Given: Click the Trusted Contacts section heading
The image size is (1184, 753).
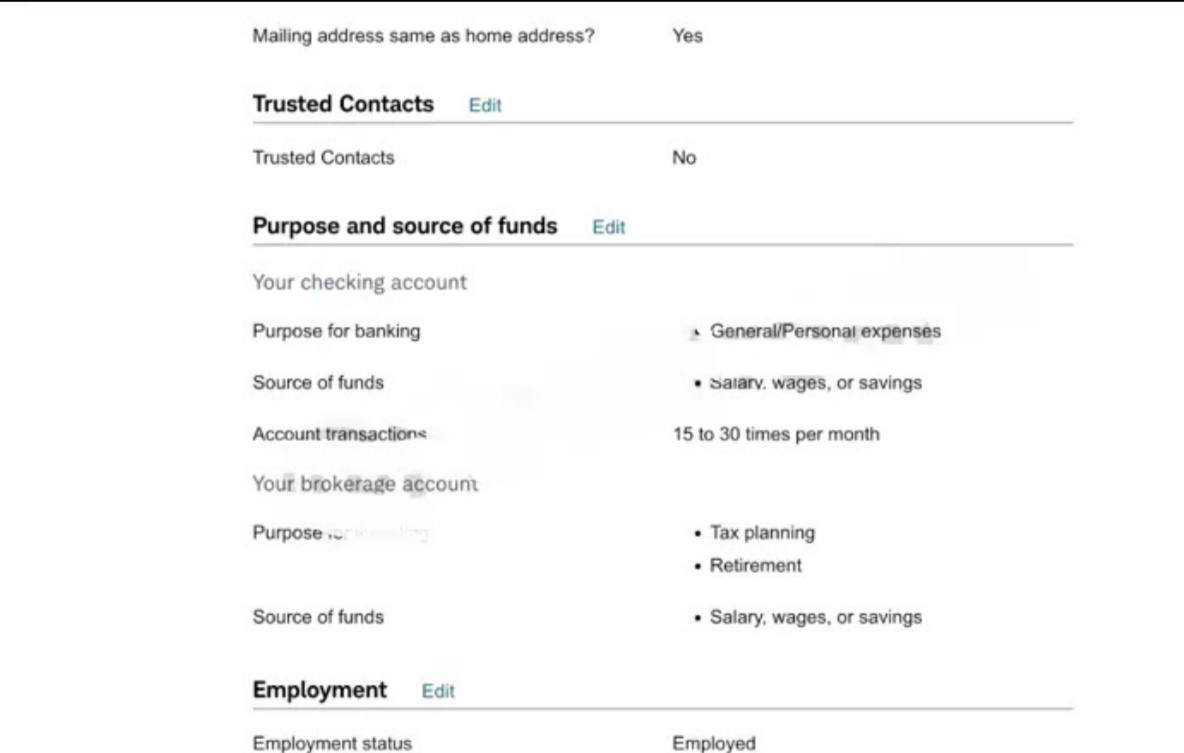Looking at the screenshot, I should coord(343,104).
